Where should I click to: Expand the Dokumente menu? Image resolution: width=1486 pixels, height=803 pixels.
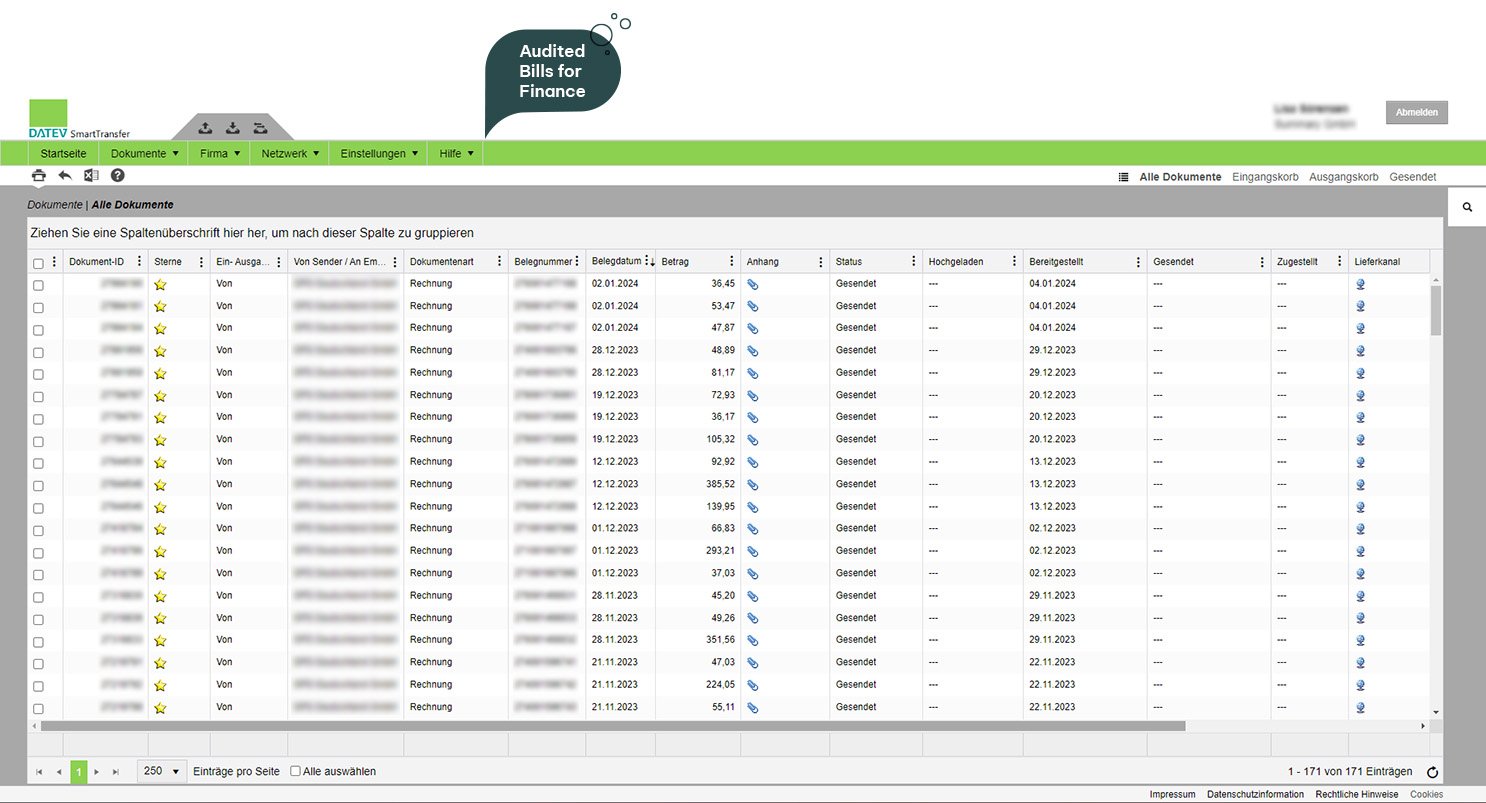[144, 154]
